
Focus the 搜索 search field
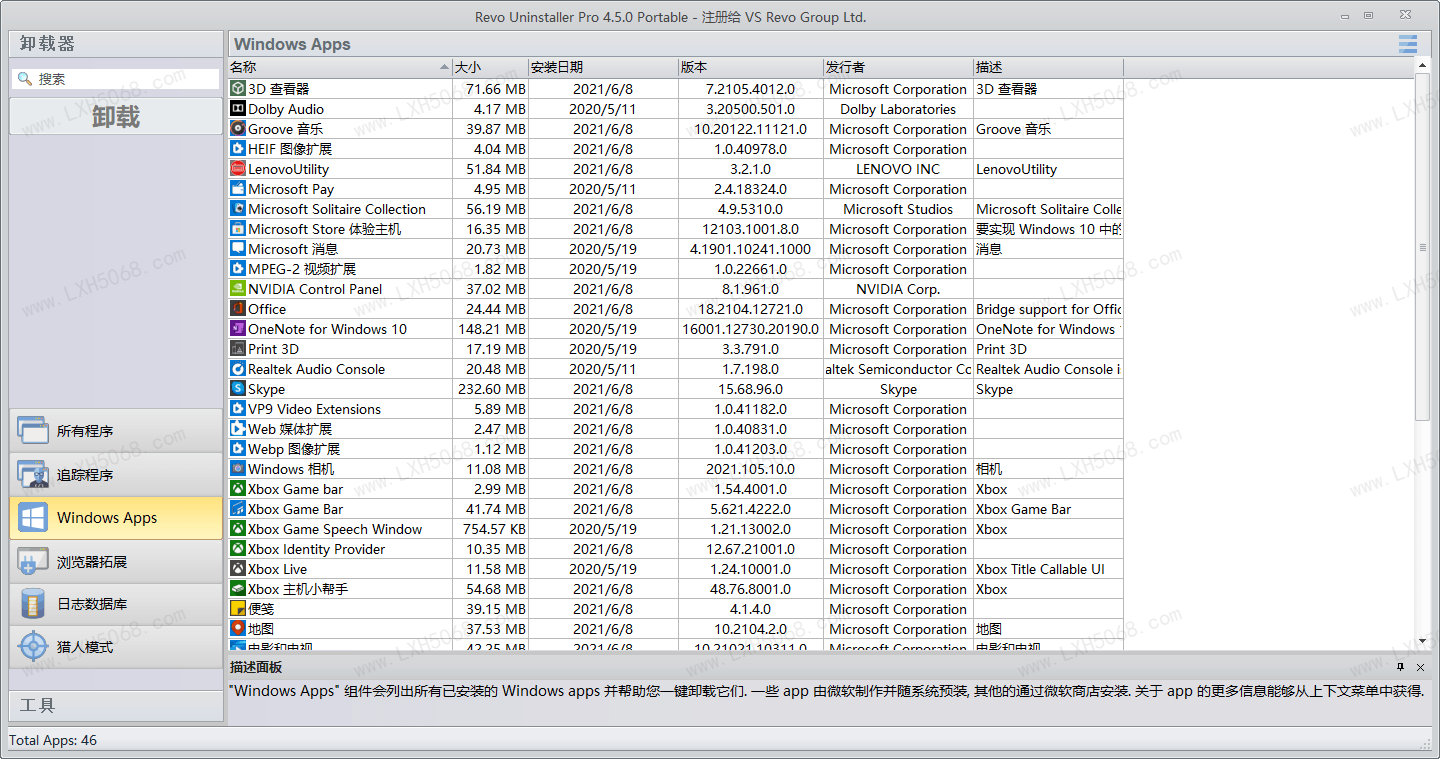point(116,79)
